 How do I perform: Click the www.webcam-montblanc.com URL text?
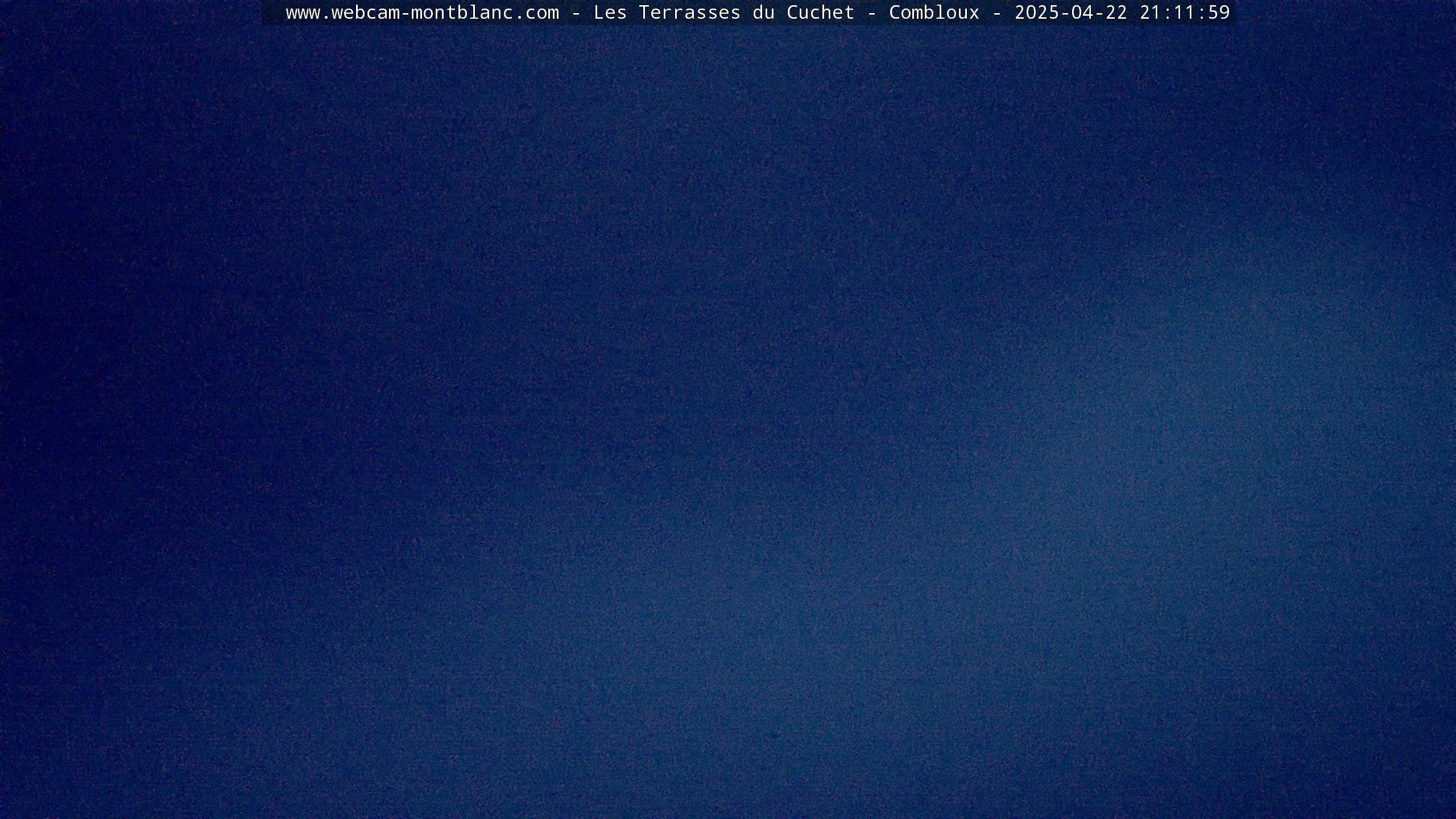tap(422, 13)
